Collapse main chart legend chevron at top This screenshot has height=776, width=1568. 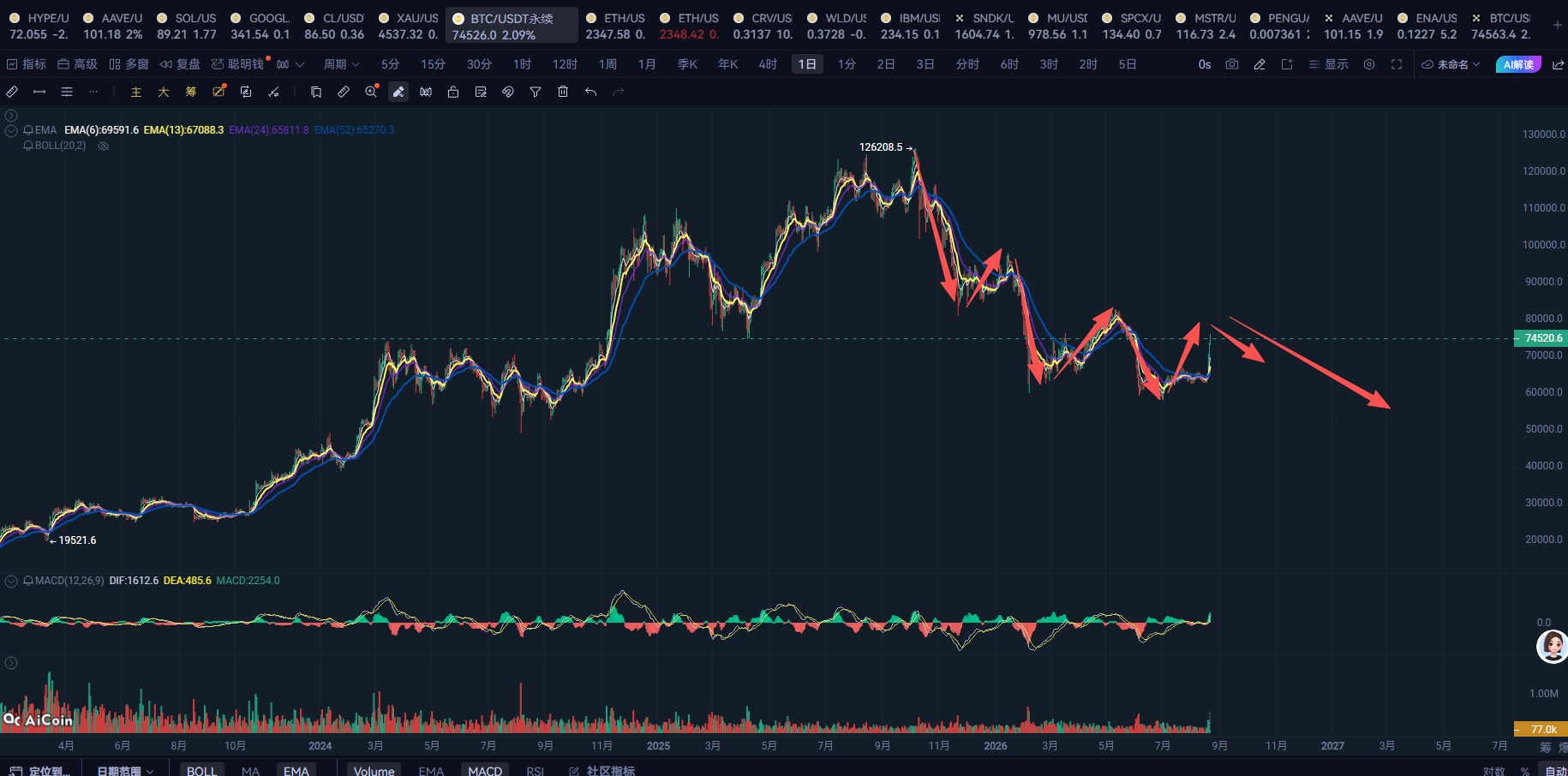(11, 116)
